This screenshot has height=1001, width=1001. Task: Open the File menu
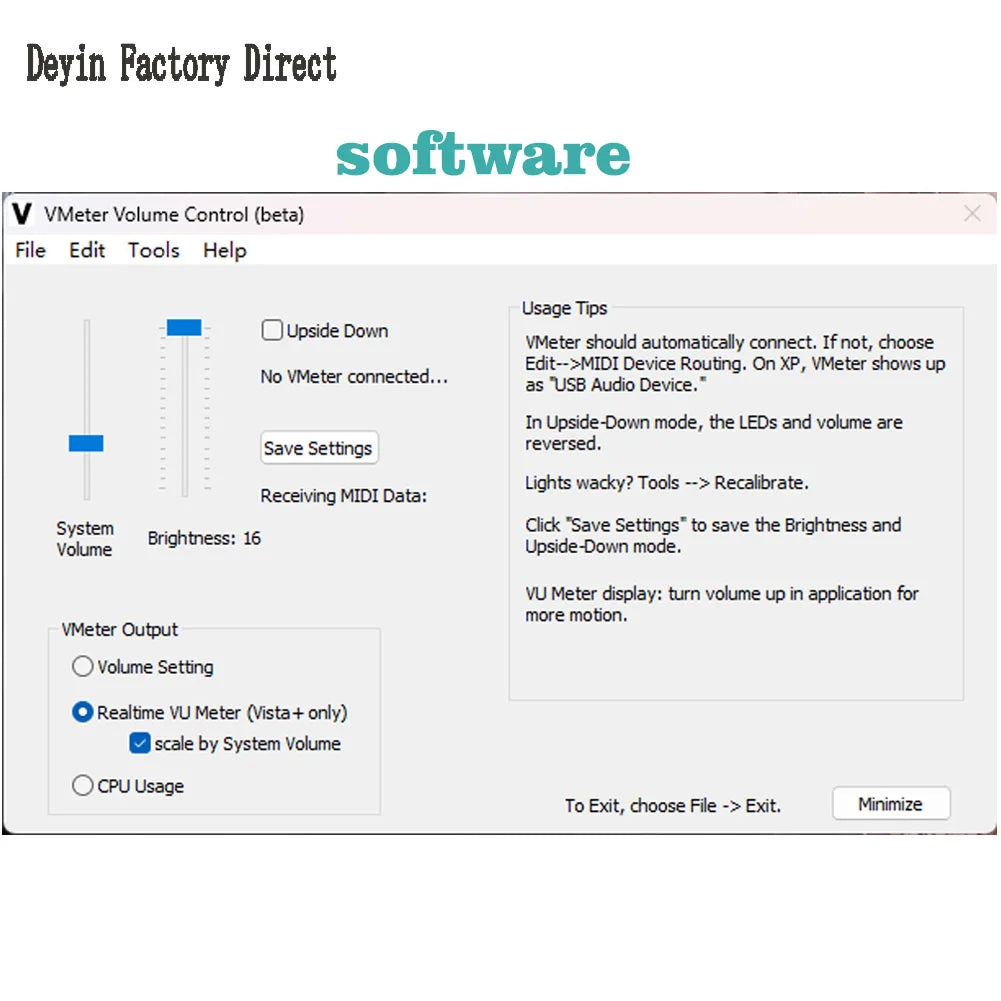[x=31, y=250]
